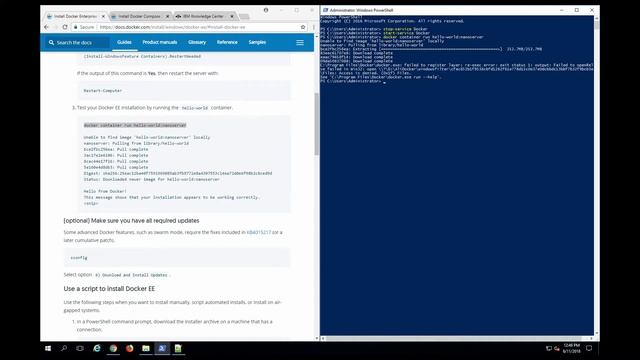Open the green Notepad++ taskbar icon
The image size is (640, 360).
178,349
